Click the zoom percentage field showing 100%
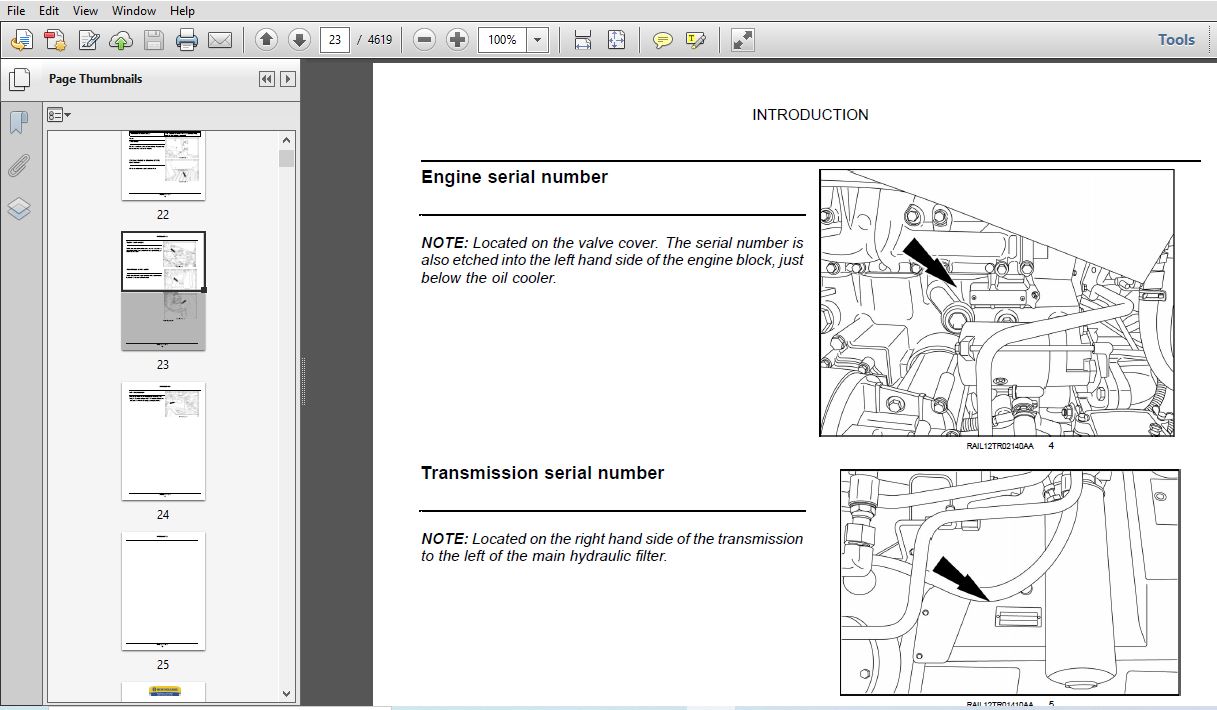This screenshot has height=710, width=1217. [502, 40]
